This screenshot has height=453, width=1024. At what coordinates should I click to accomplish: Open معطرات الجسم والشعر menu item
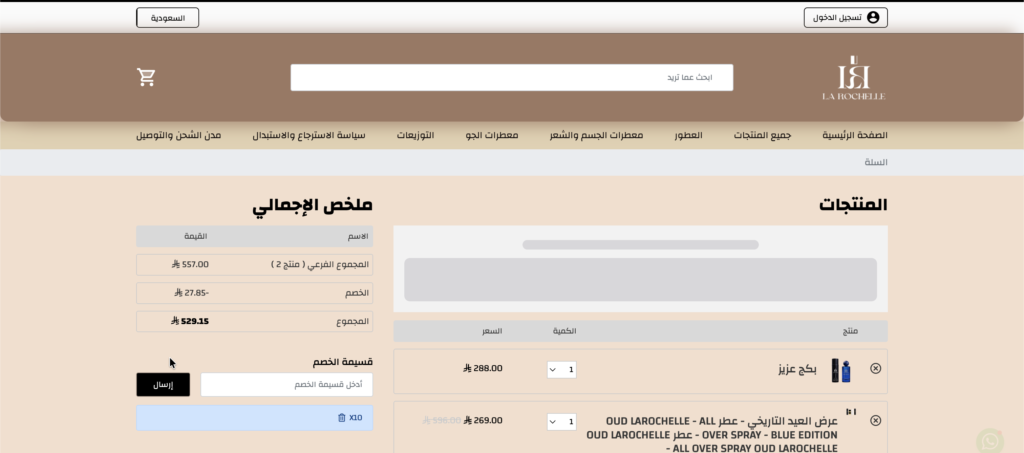tap(596, 135)
